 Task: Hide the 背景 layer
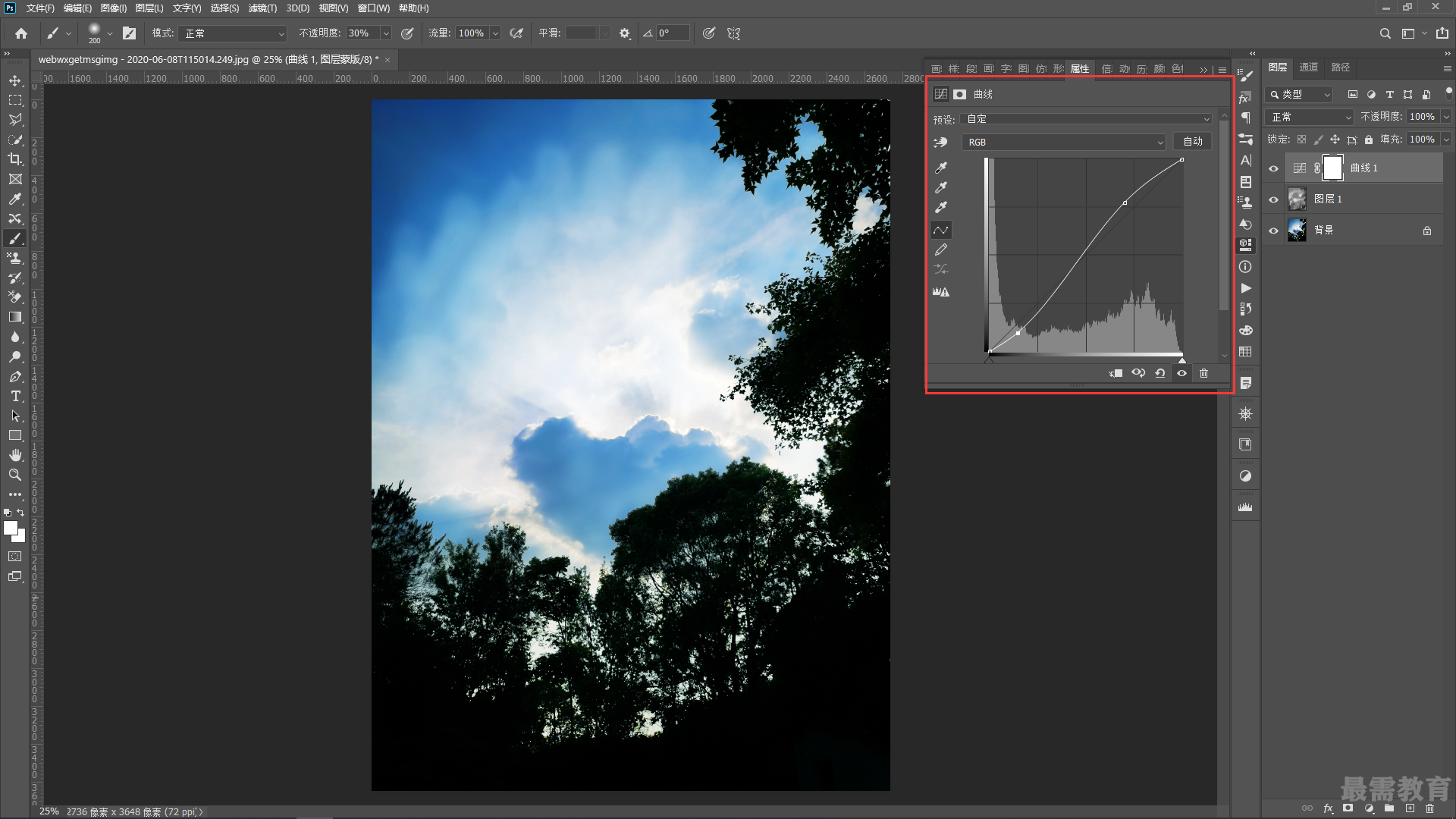pos(1274,231)
